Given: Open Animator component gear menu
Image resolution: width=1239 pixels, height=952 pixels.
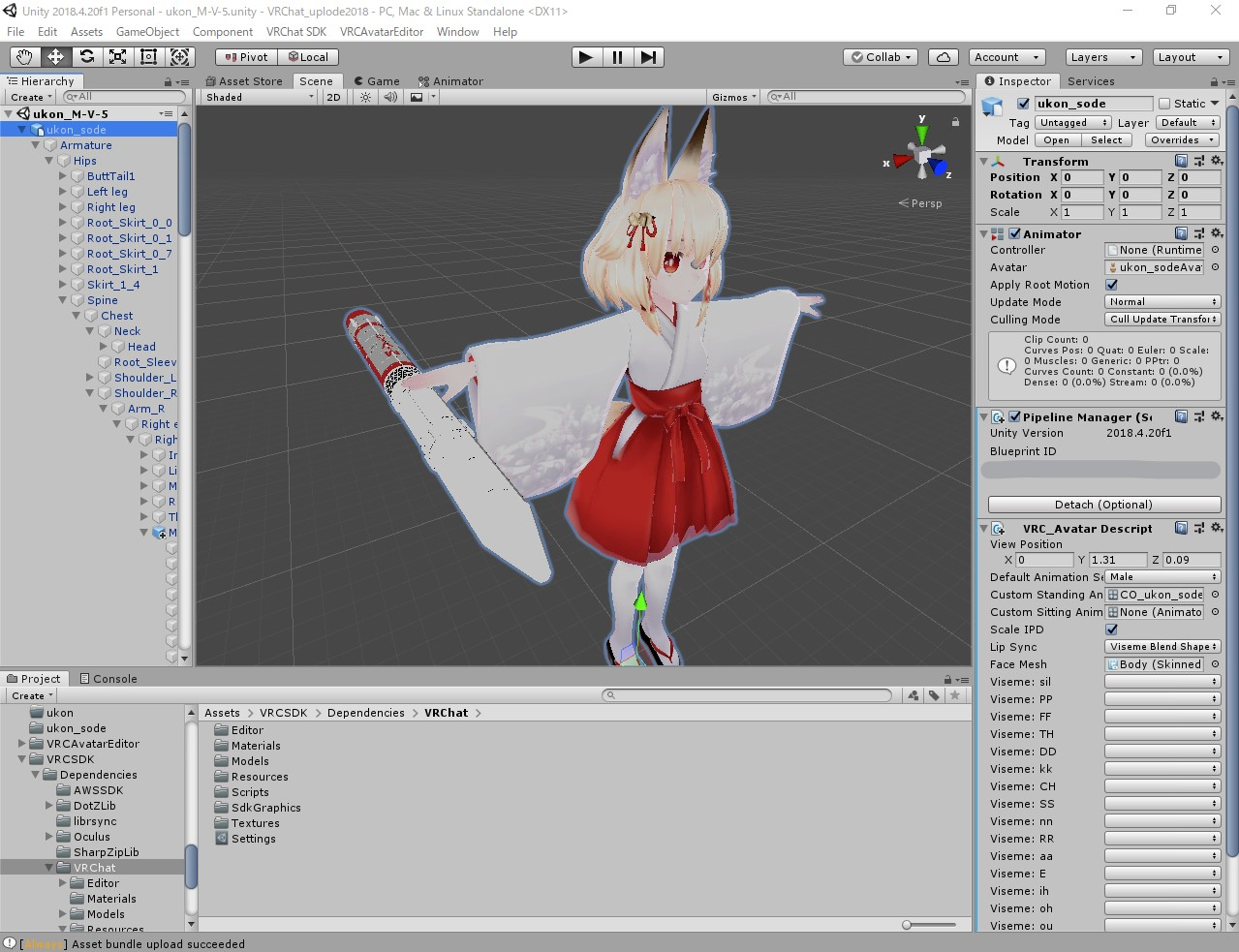Looking at the screenshot, I should 1217,233.
